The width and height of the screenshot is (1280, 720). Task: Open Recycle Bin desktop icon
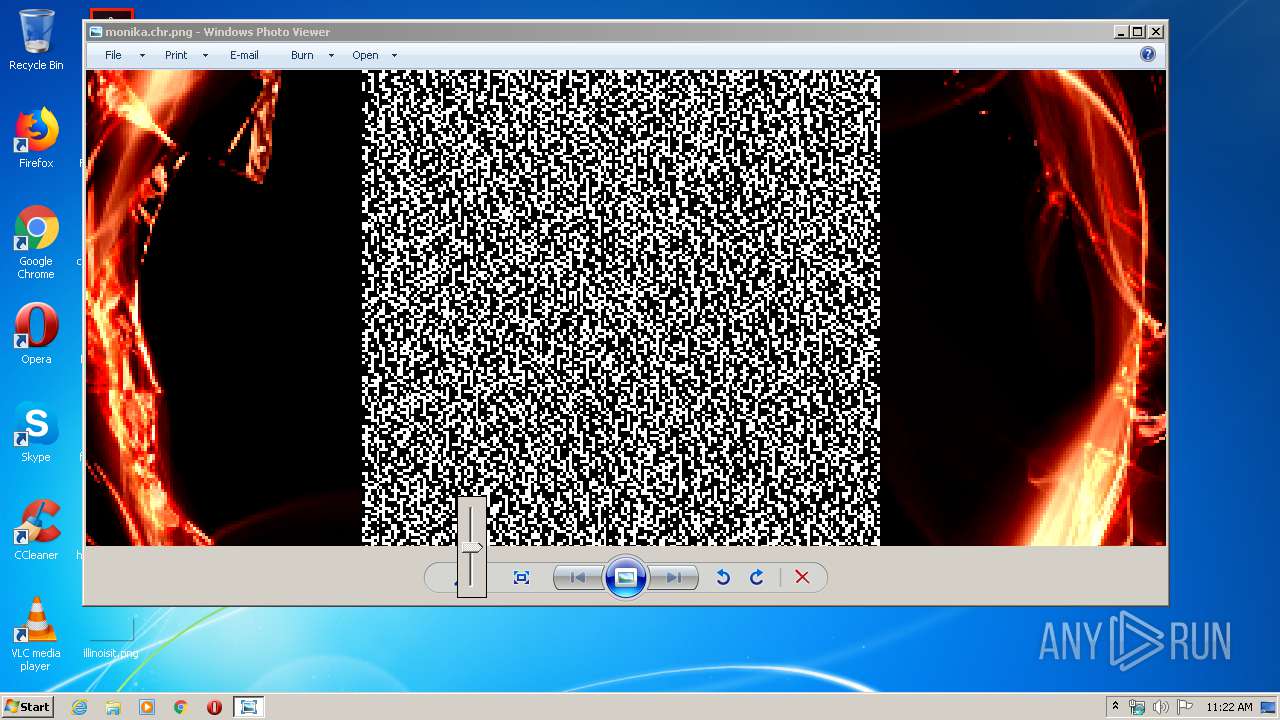coord(36,40)
